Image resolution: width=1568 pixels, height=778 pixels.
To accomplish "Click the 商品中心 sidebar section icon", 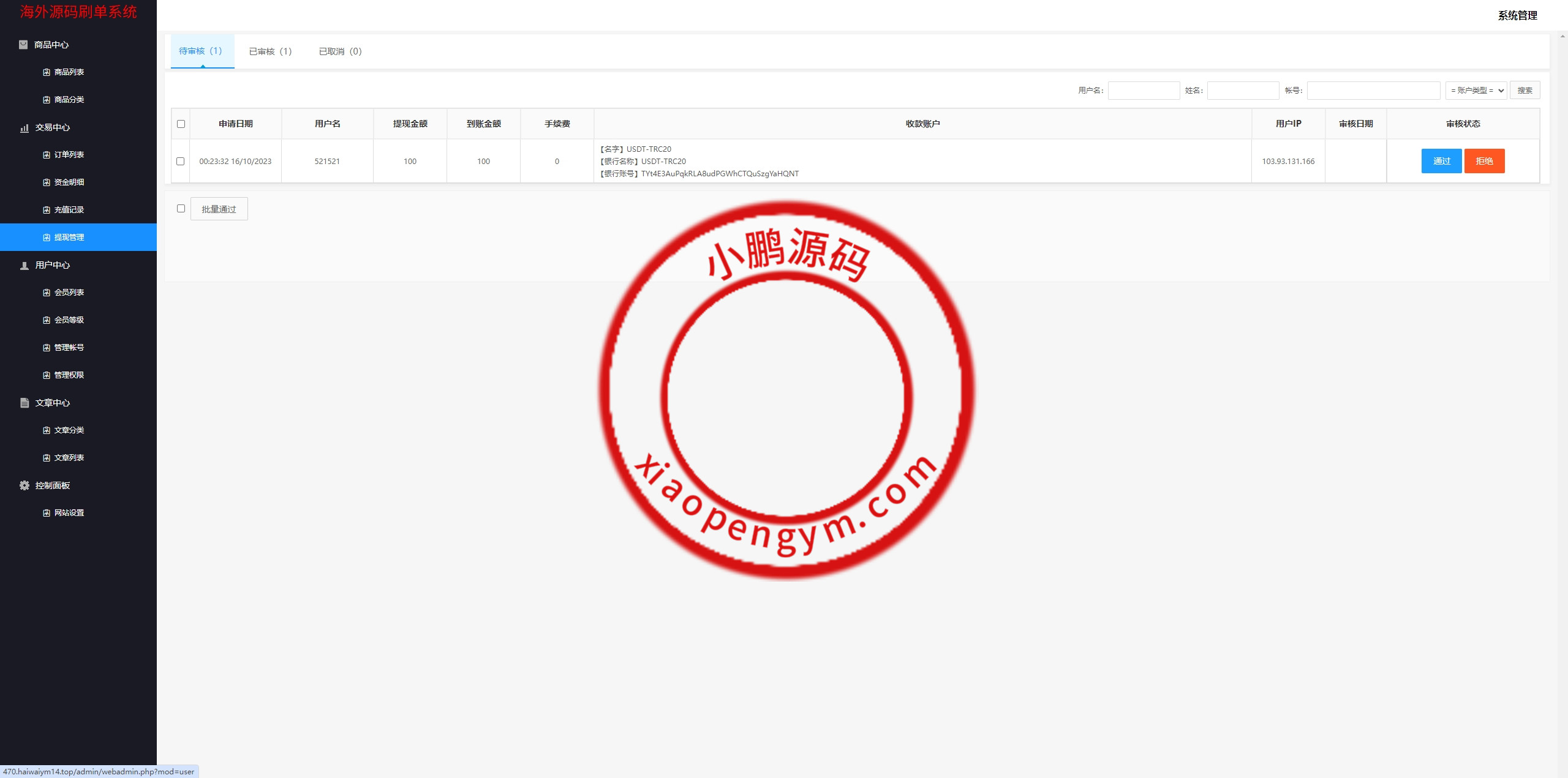I will coord(23,45).
